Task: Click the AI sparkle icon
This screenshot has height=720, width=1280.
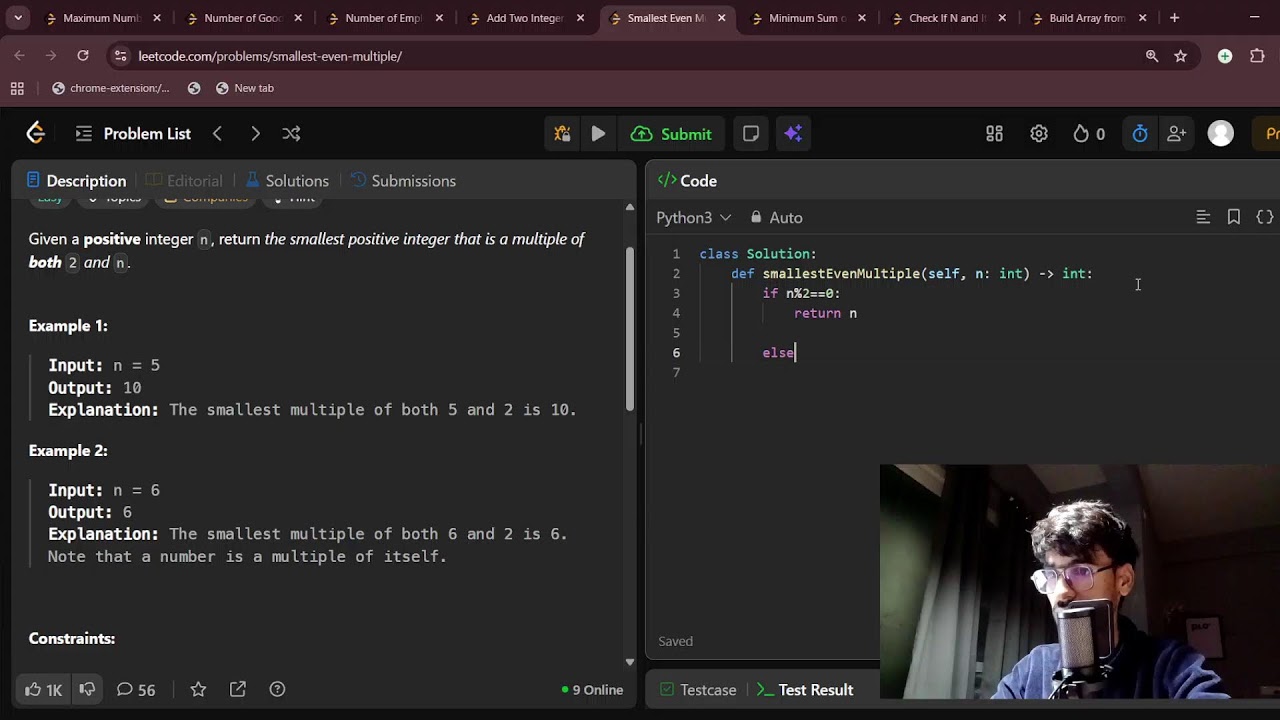Action: click(x=793, y=134)
